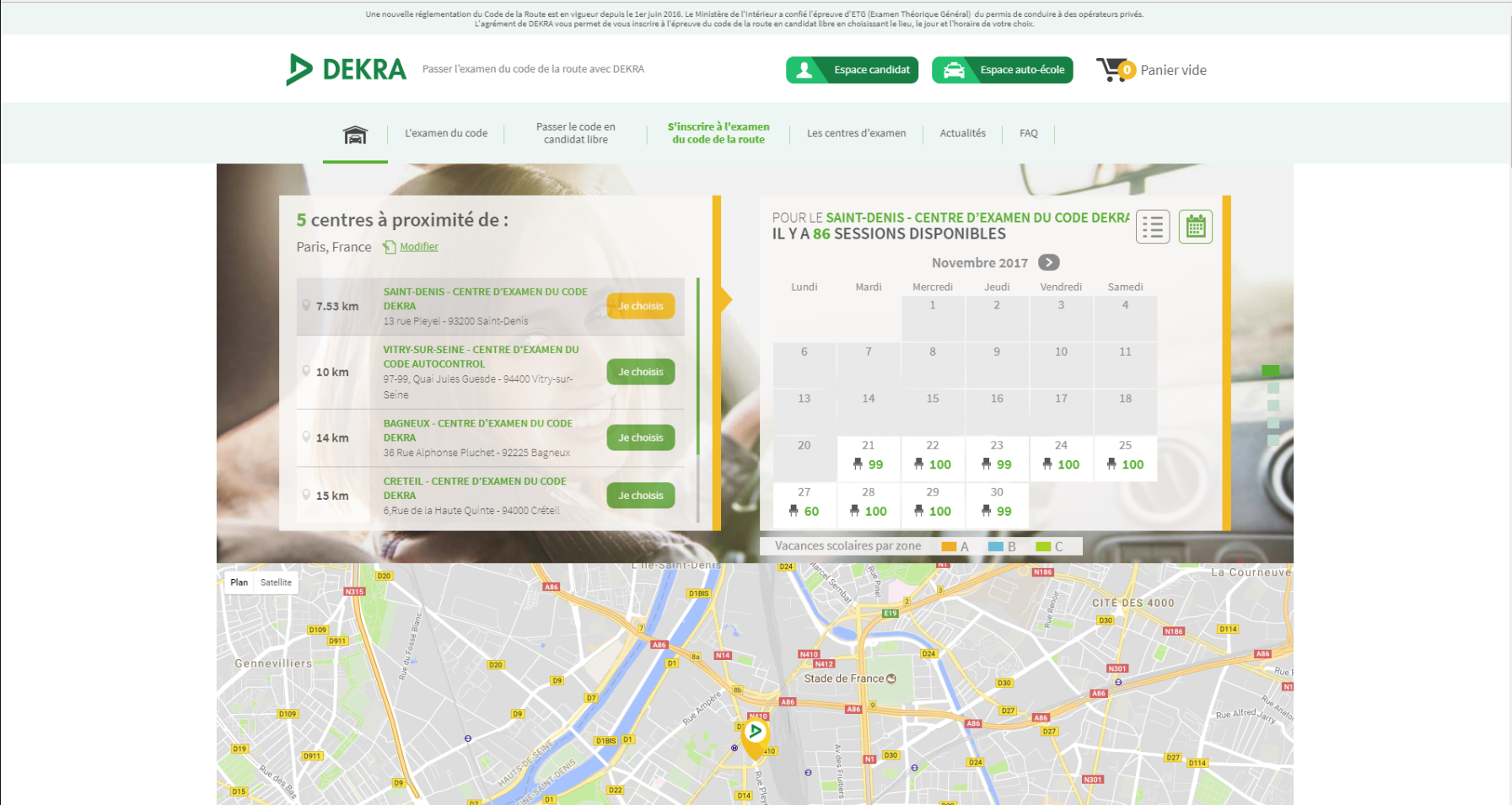Image resolution: width=1512 pixels, height=805 pixels.
Task: Choose the Bagneux exam centre
Action: click(x=641, y=437)
